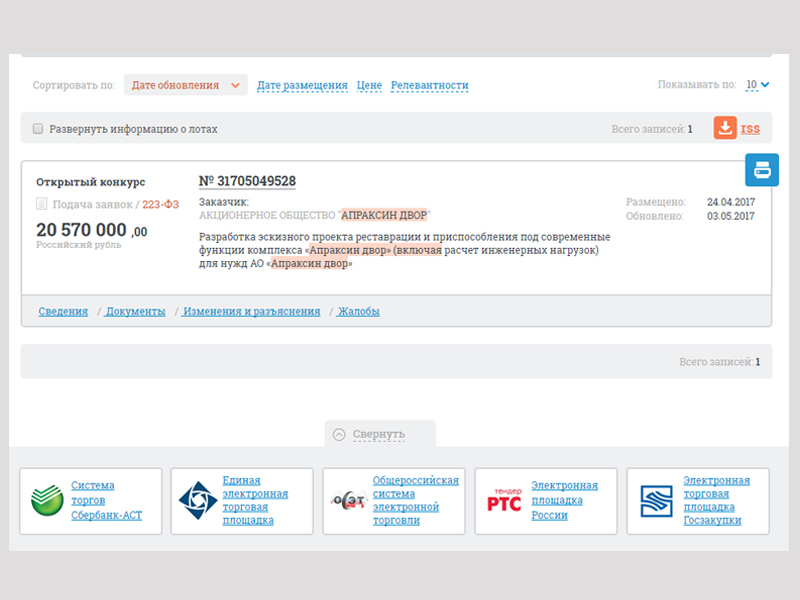
Task: Click the document icon beside Подача заявок
Action: click(x=42, y=204)
